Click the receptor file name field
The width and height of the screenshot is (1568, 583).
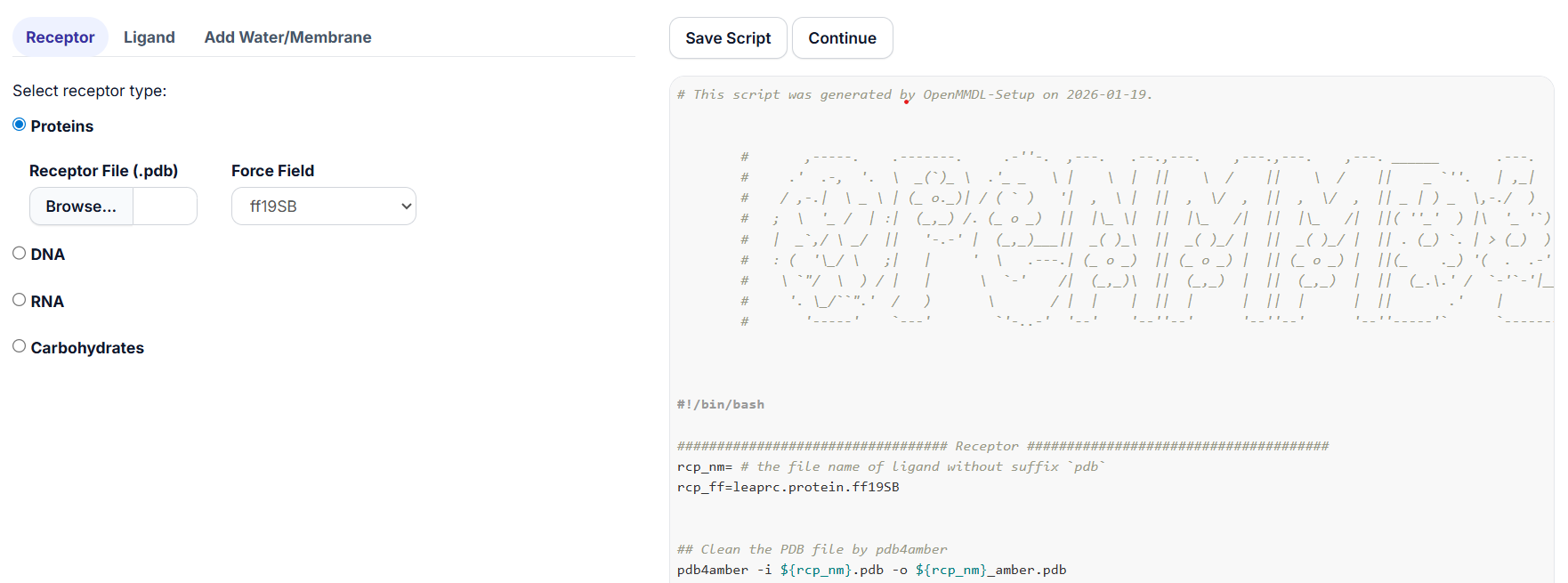coord(165,206)
